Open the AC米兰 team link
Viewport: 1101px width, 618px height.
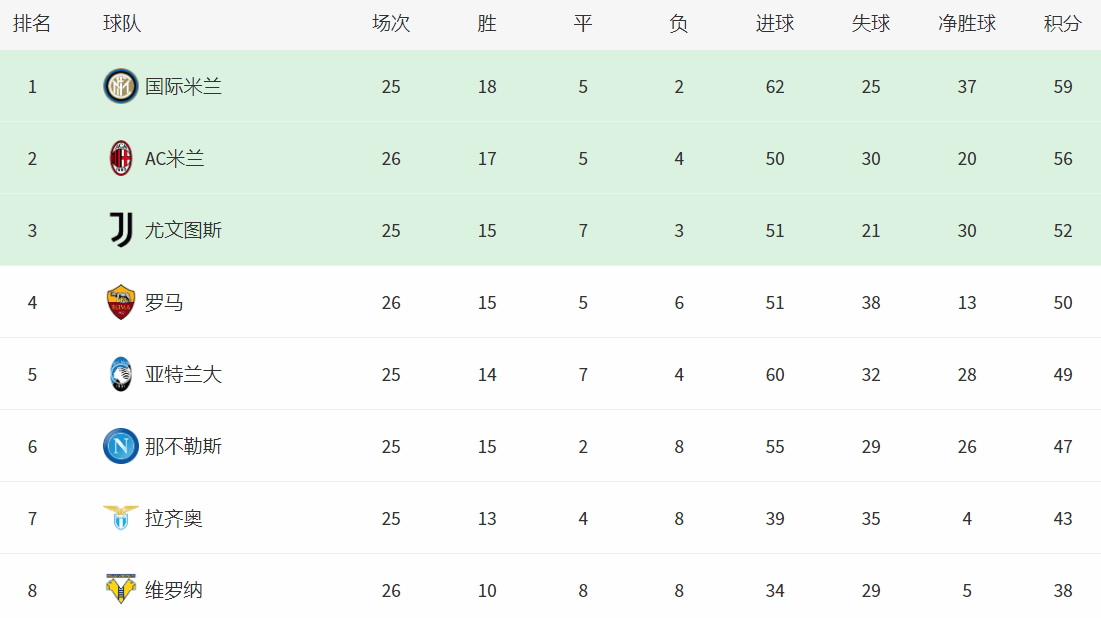click(x=175, y=159)
